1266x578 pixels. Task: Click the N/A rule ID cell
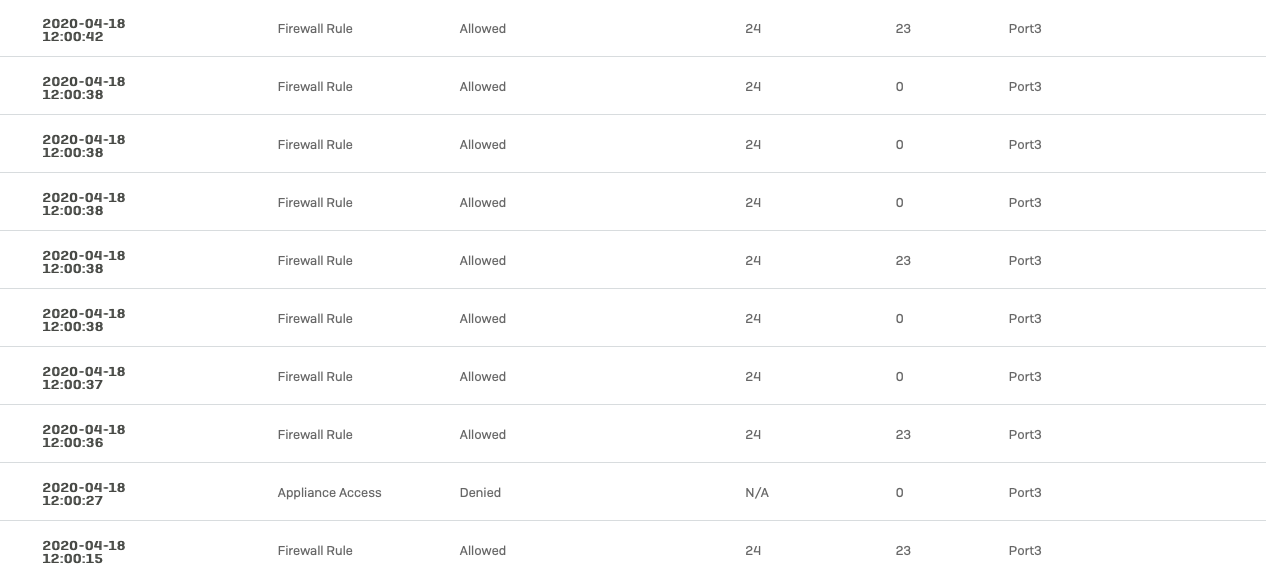757,493
